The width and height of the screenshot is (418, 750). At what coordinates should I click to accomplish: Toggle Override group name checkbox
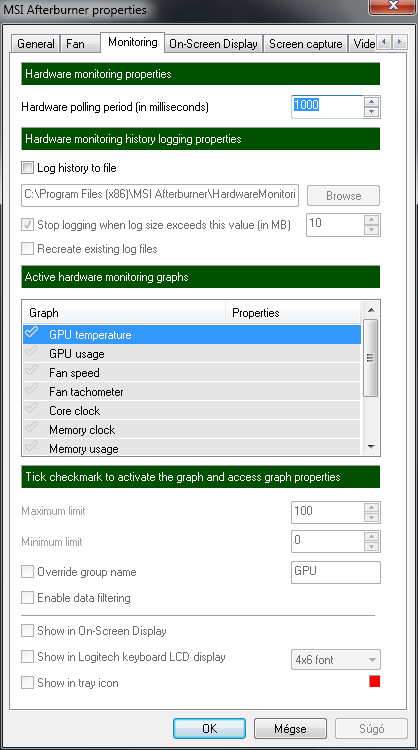pyautogui.click(x=28, y=572)
